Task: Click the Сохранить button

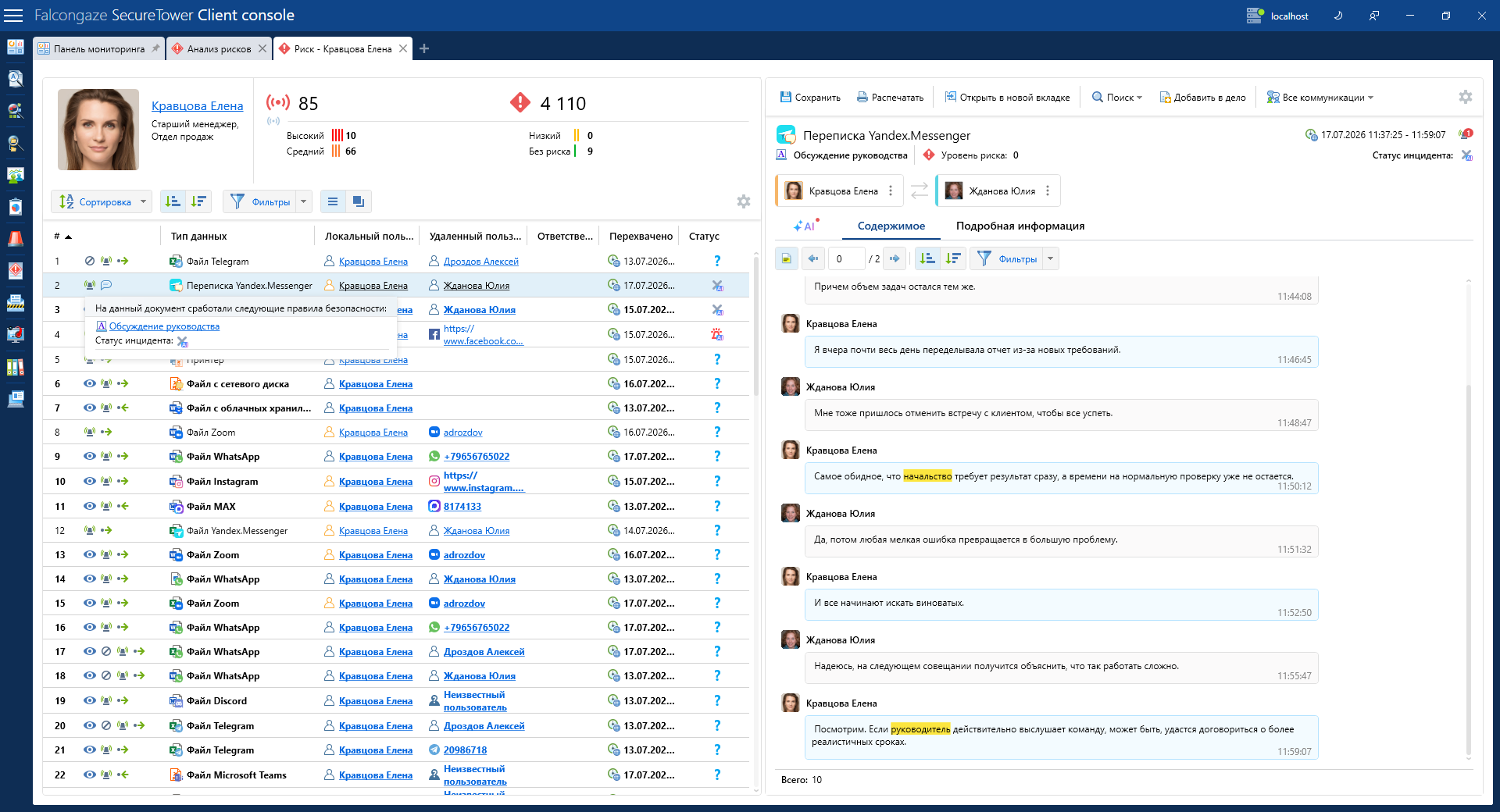Action: tap(810, 98)
